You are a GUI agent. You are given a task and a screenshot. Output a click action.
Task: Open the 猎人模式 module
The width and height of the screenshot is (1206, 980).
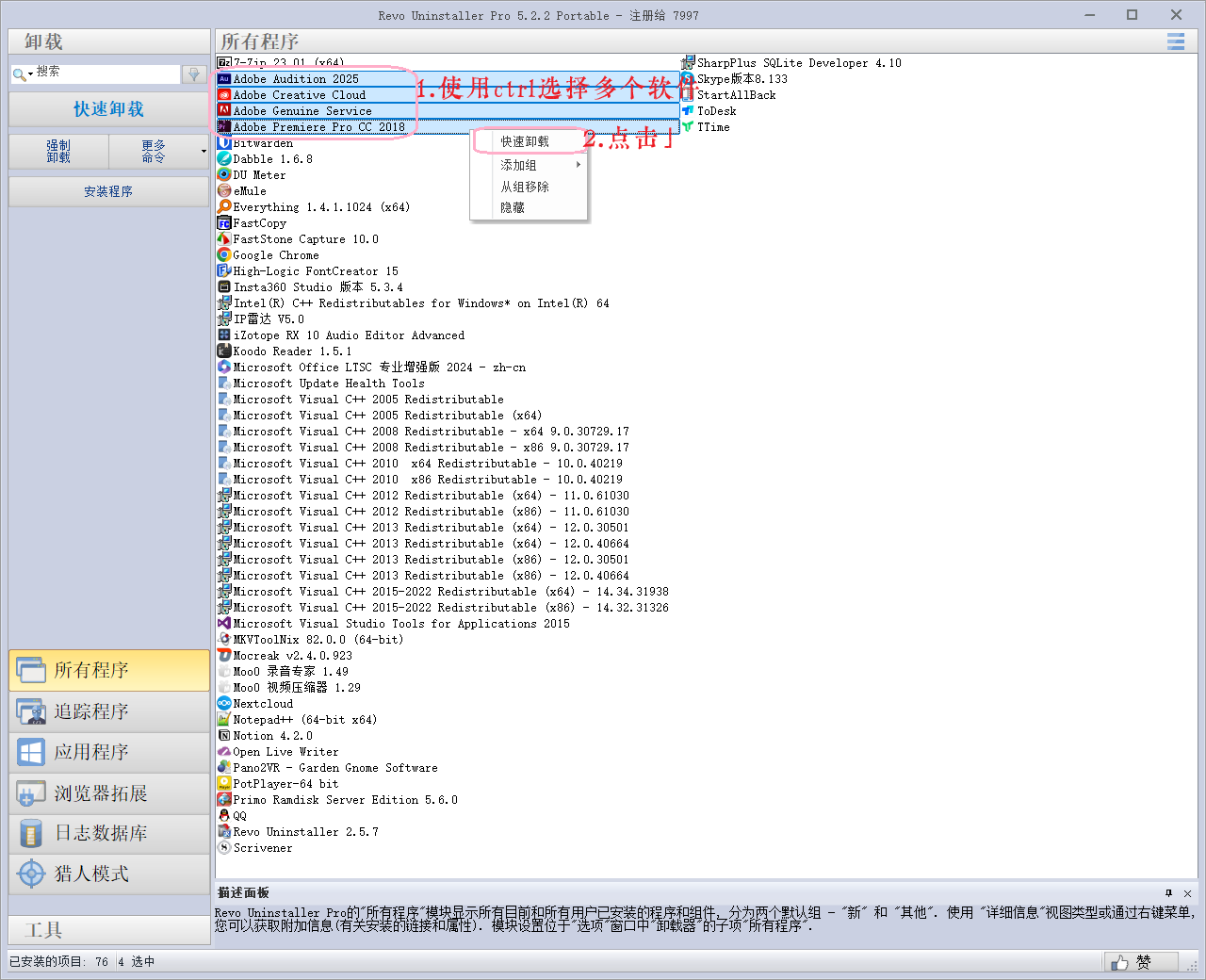(109, 874)
